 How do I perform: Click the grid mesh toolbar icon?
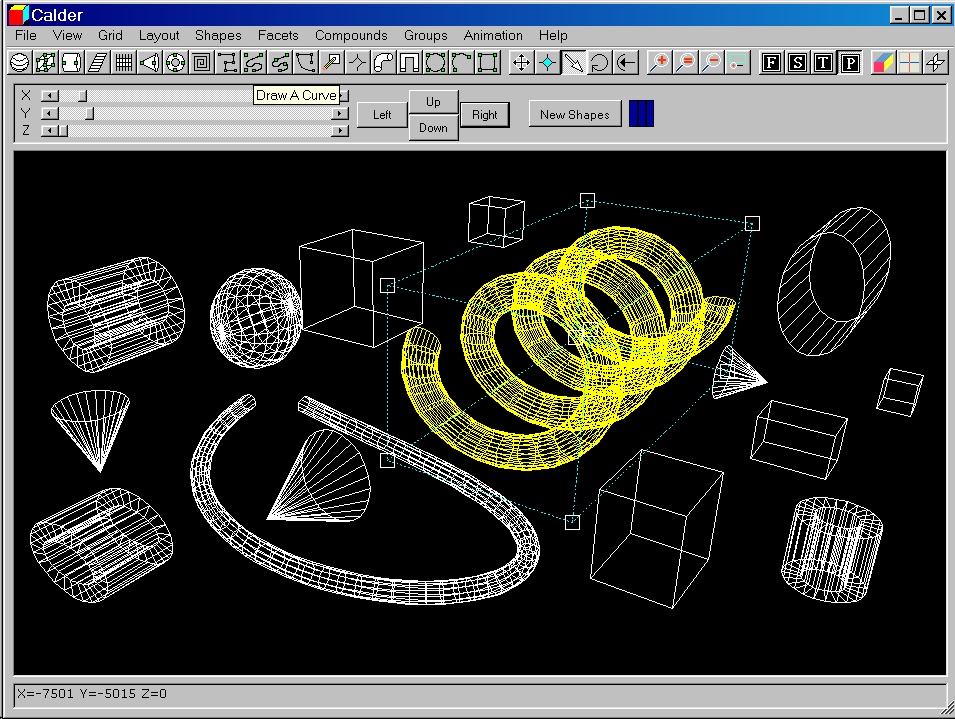123,63
